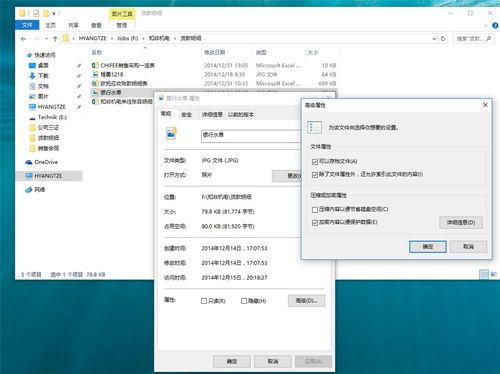
Task: Confirm advanced attributes with 确定
Action: coord(428,247)
